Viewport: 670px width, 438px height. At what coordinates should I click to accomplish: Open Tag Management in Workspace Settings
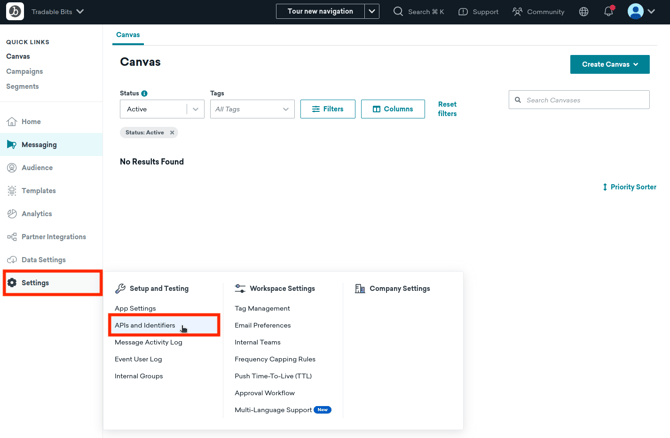point(262,308)
